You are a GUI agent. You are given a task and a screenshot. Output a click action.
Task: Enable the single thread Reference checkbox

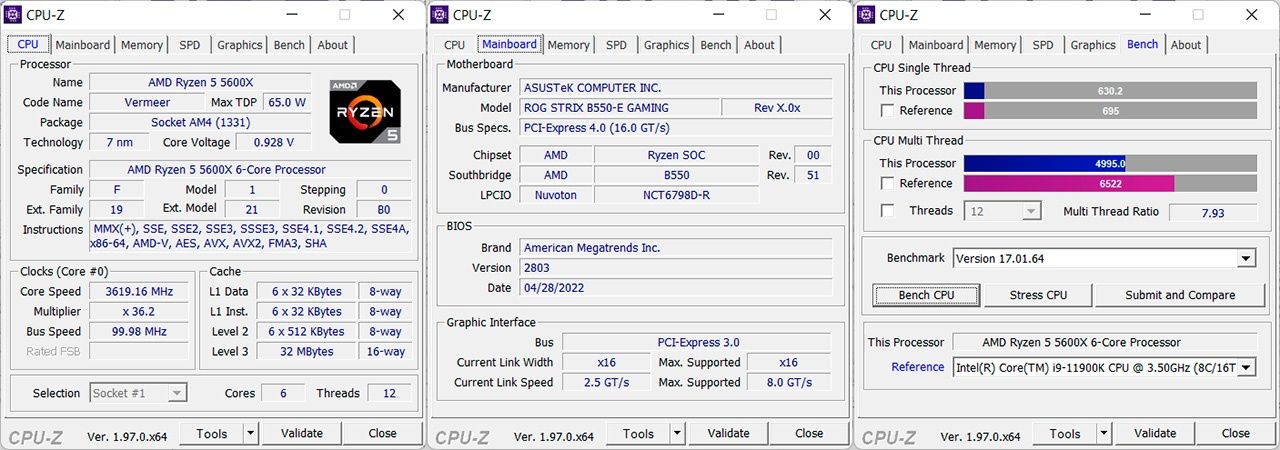click(x=886, y=111)
